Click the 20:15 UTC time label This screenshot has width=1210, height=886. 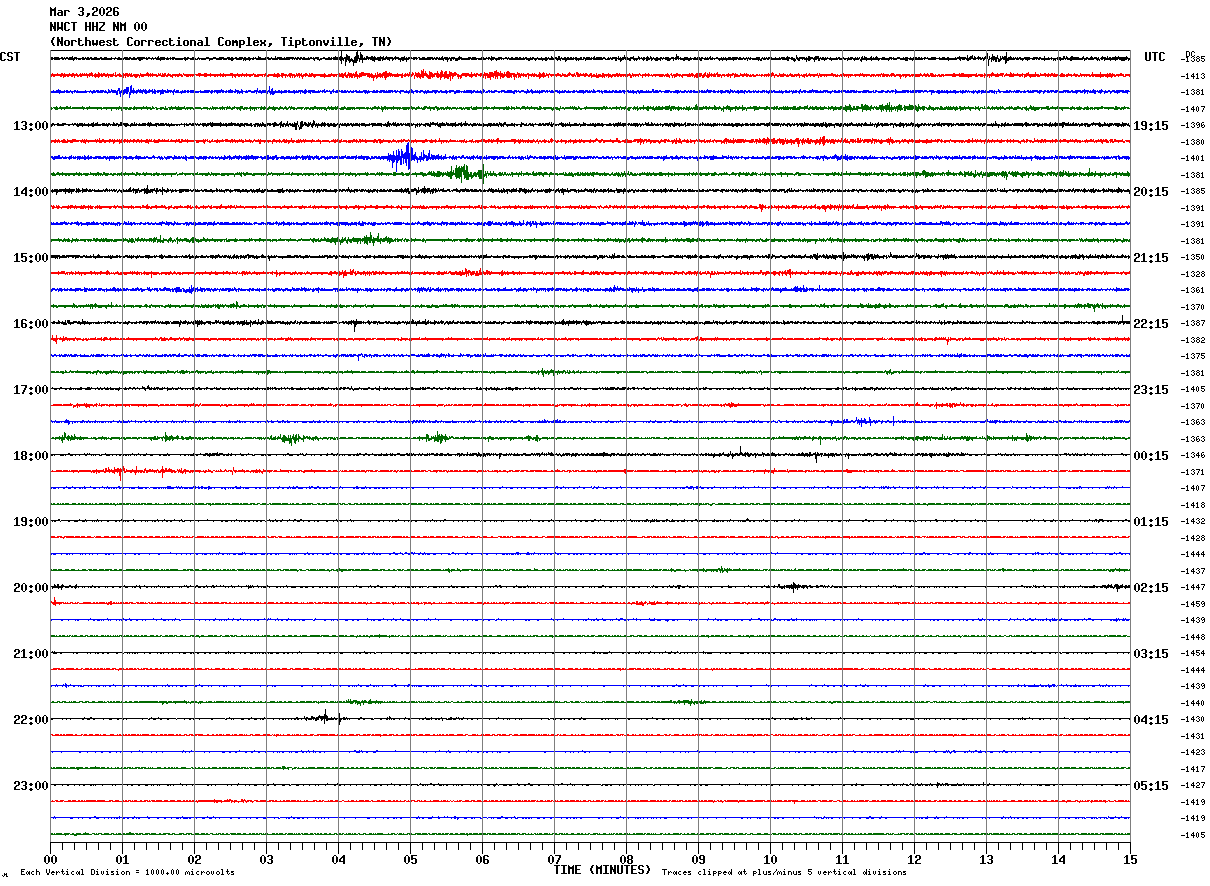point(1151,192)
